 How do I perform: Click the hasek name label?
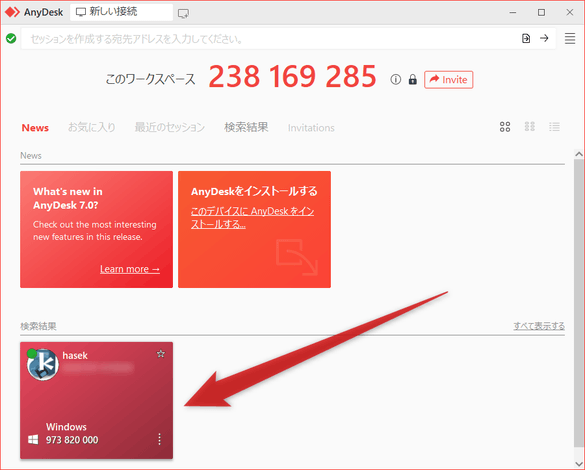click(x=75, y=355)
